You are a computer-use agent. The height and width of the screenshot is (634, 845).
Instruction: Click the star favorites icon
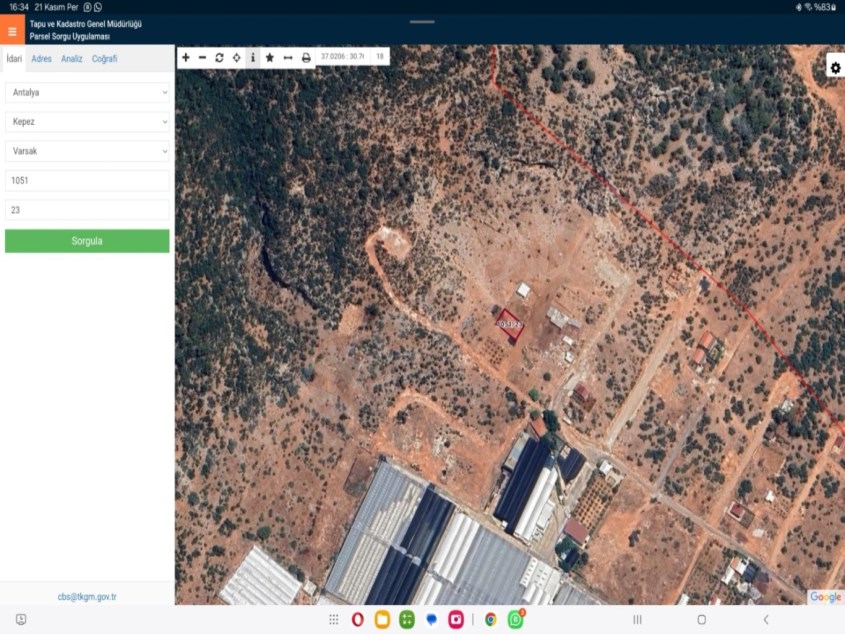[270, 58]
